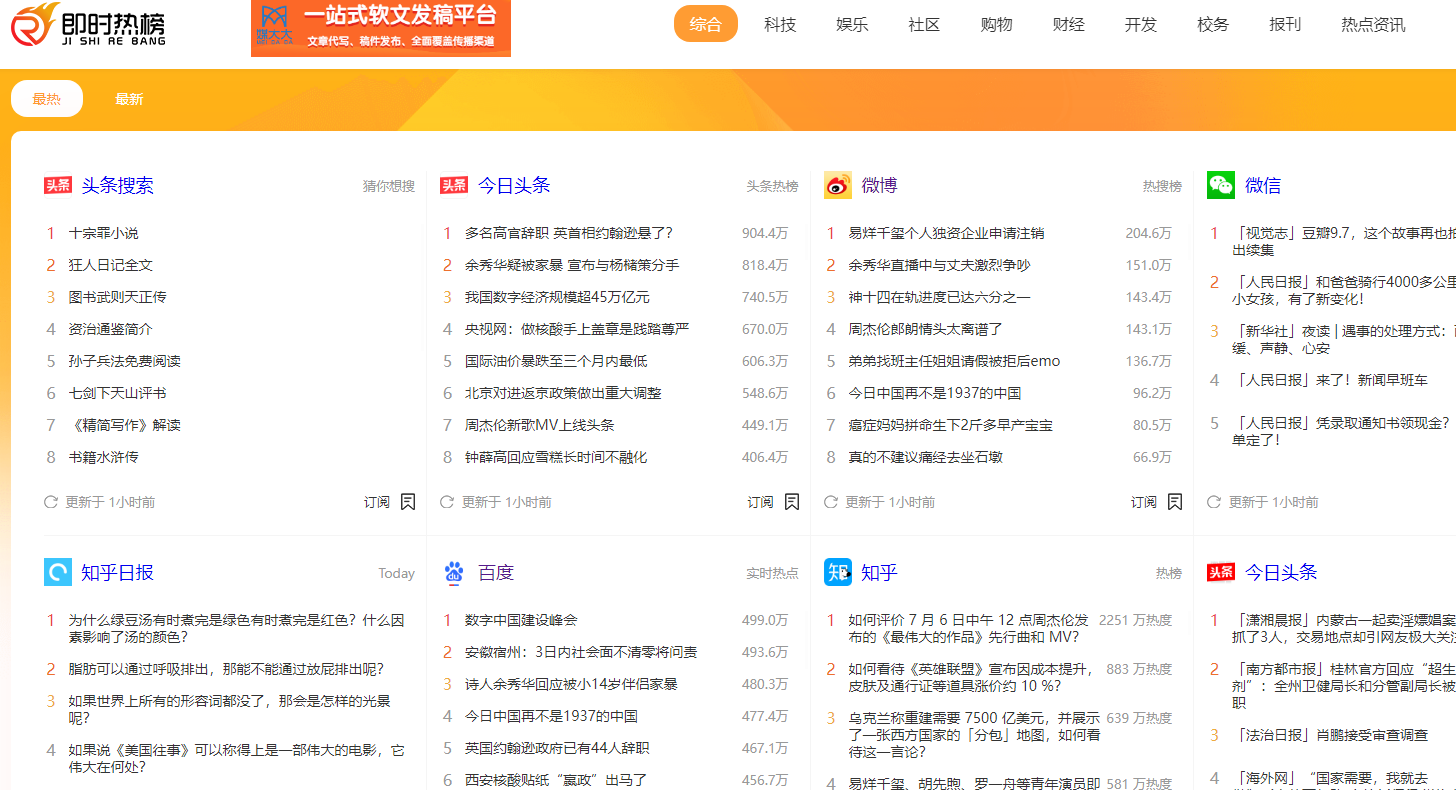Click 订阅 in 微博 card

(x=1144, y=502)
